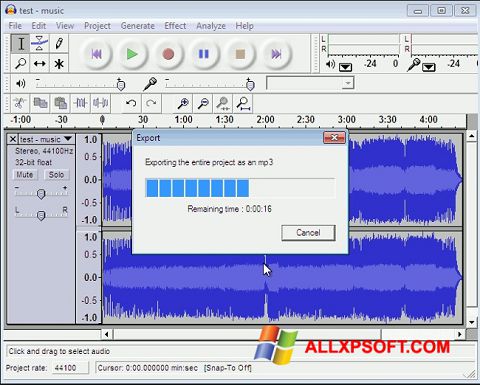This screenshot has width=480, height=385.
Task: Open the Effect menu
Action: coord(175,26)
